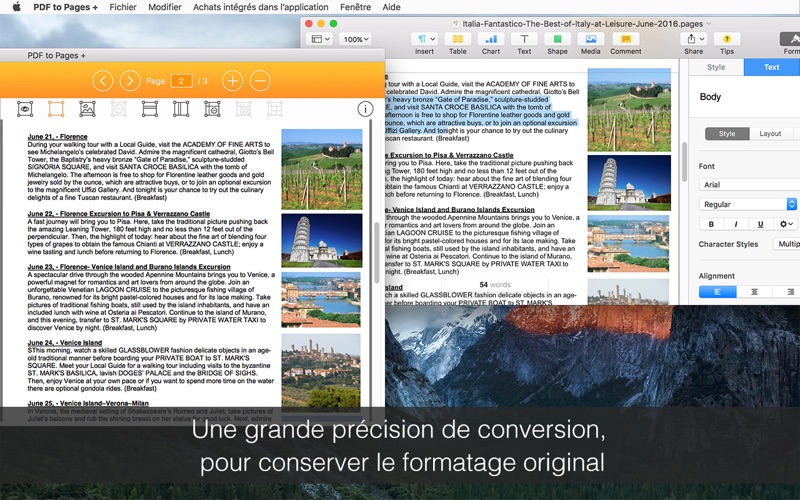
Task: Select the table rows marking tool
Action: tap(149, 109)
